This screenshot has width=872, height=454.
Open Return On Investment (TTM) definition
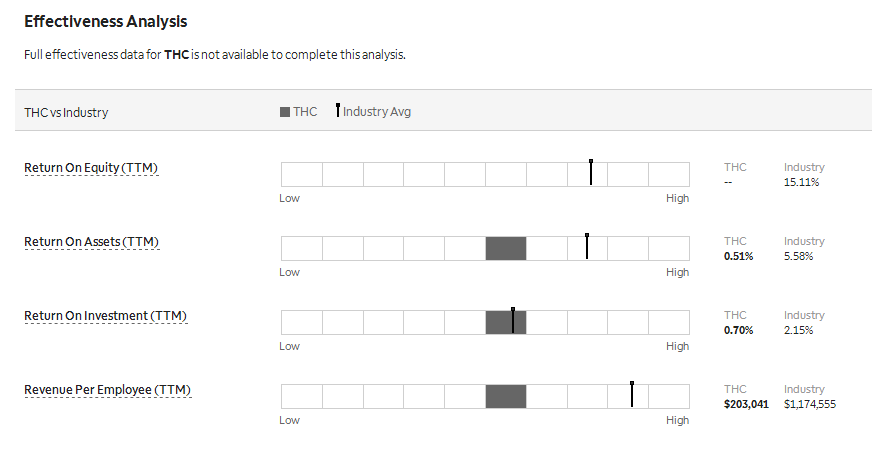(106, 315)
